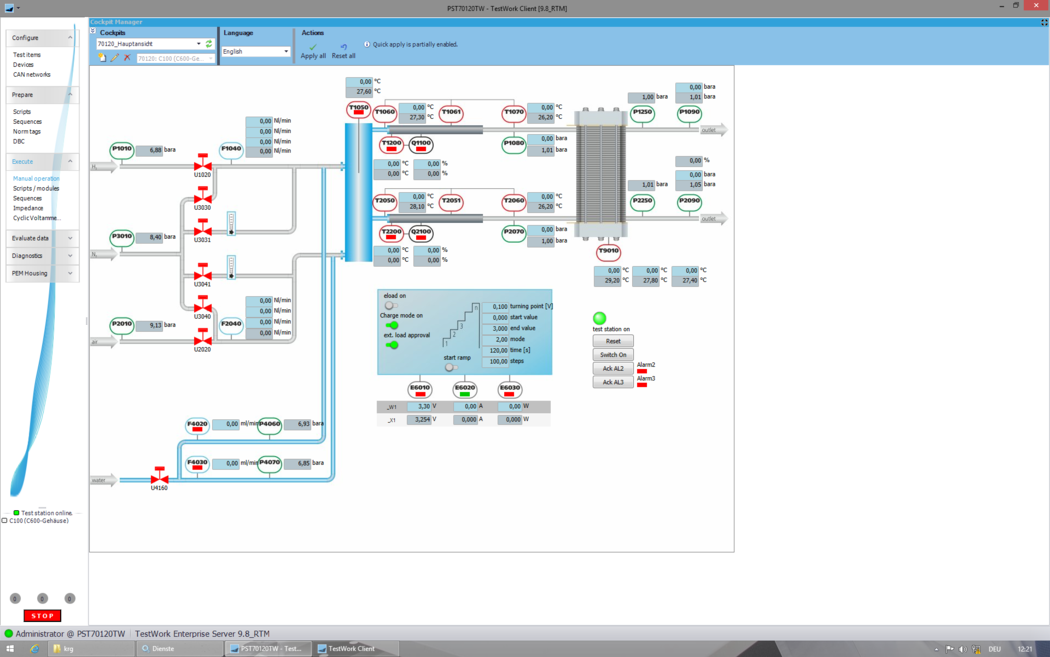
Task: Toggle the eload on switch
Action: (390, 305)
